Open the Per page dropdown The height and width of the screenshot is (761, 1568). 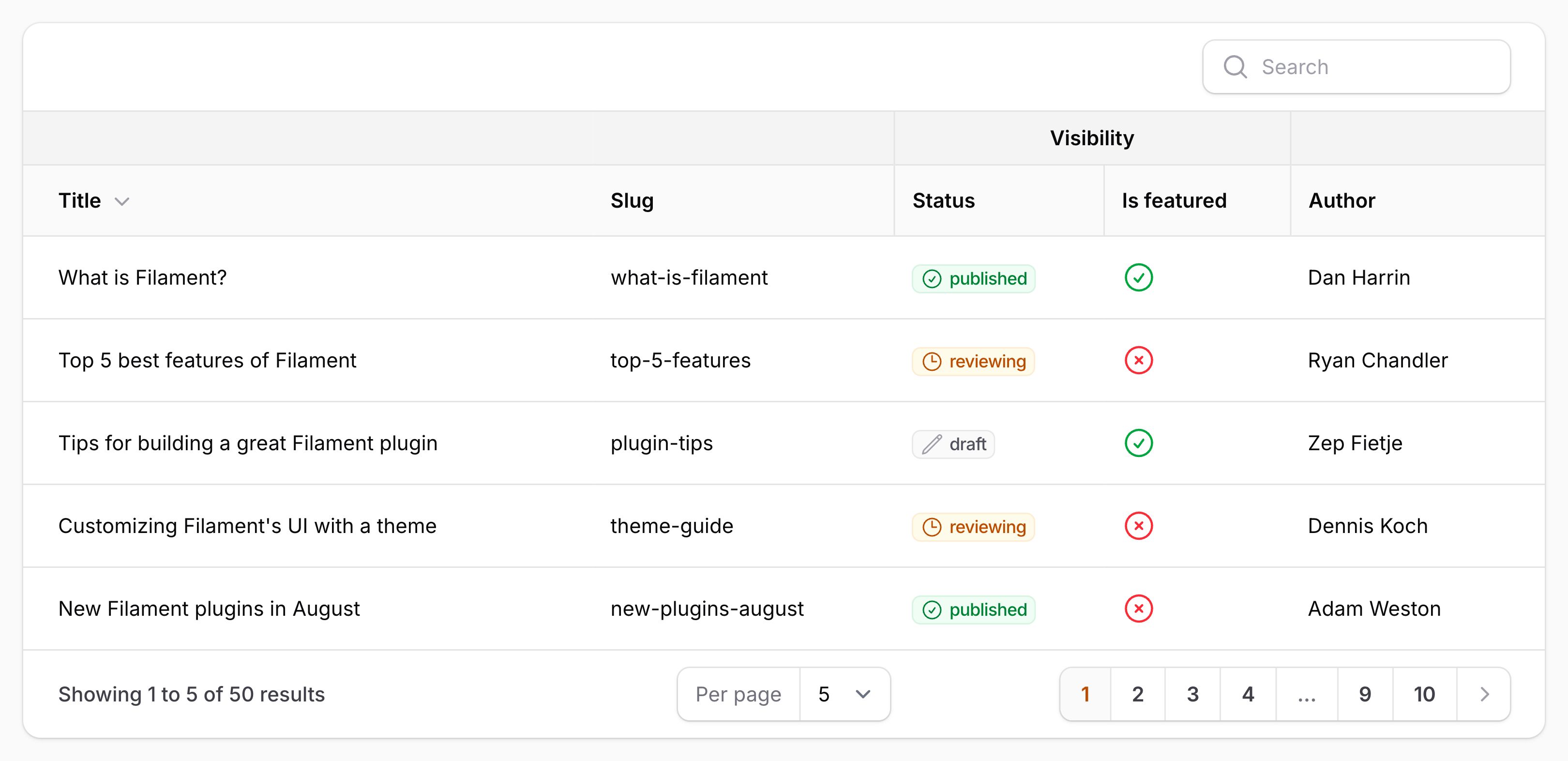click(845, 694)
